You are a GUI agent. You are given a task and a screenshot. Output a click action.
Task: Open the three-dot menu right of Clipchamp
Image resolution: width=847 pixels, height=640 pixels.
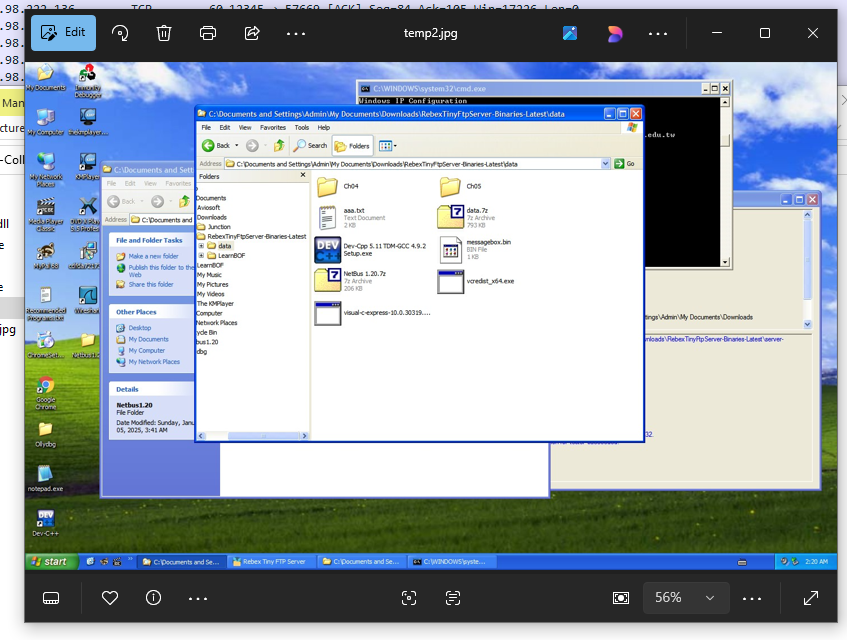pyautogui.click(x=658, y=32)
